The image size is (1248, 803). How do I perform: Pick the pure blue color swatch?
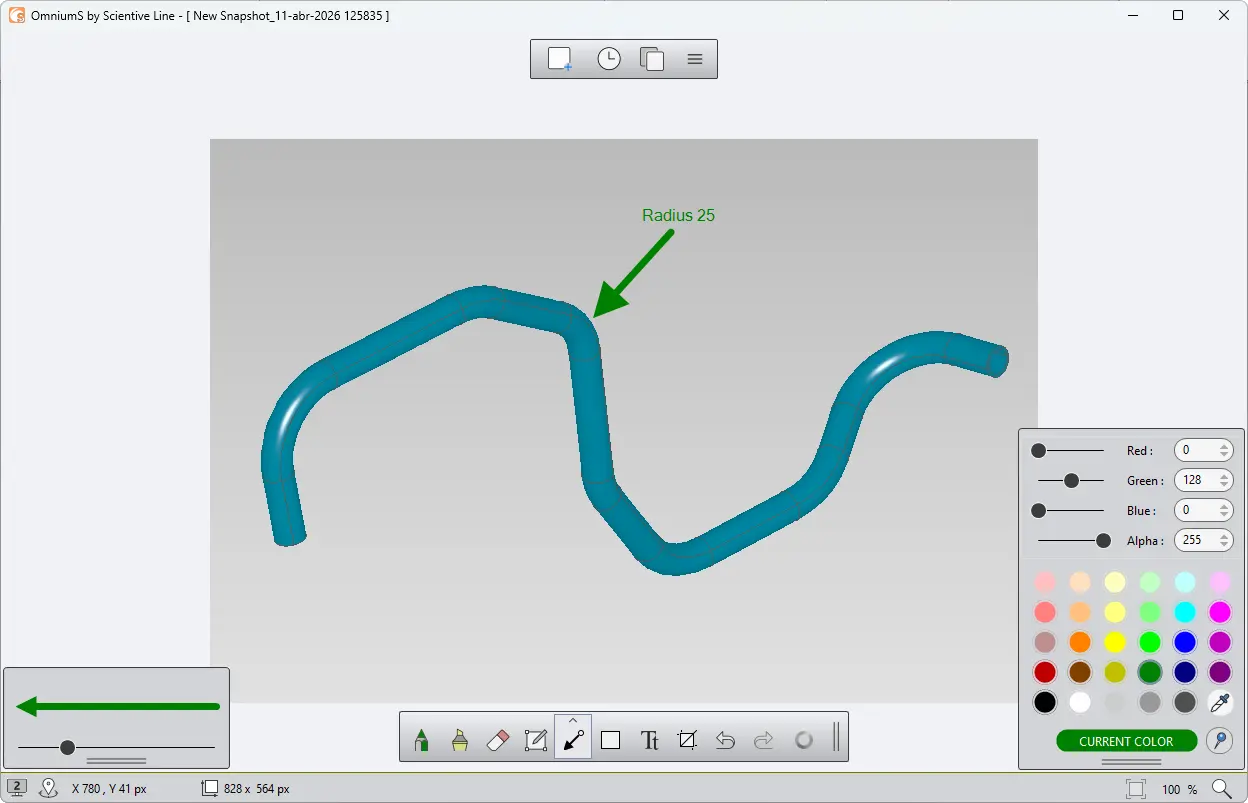coord(1184,642)
